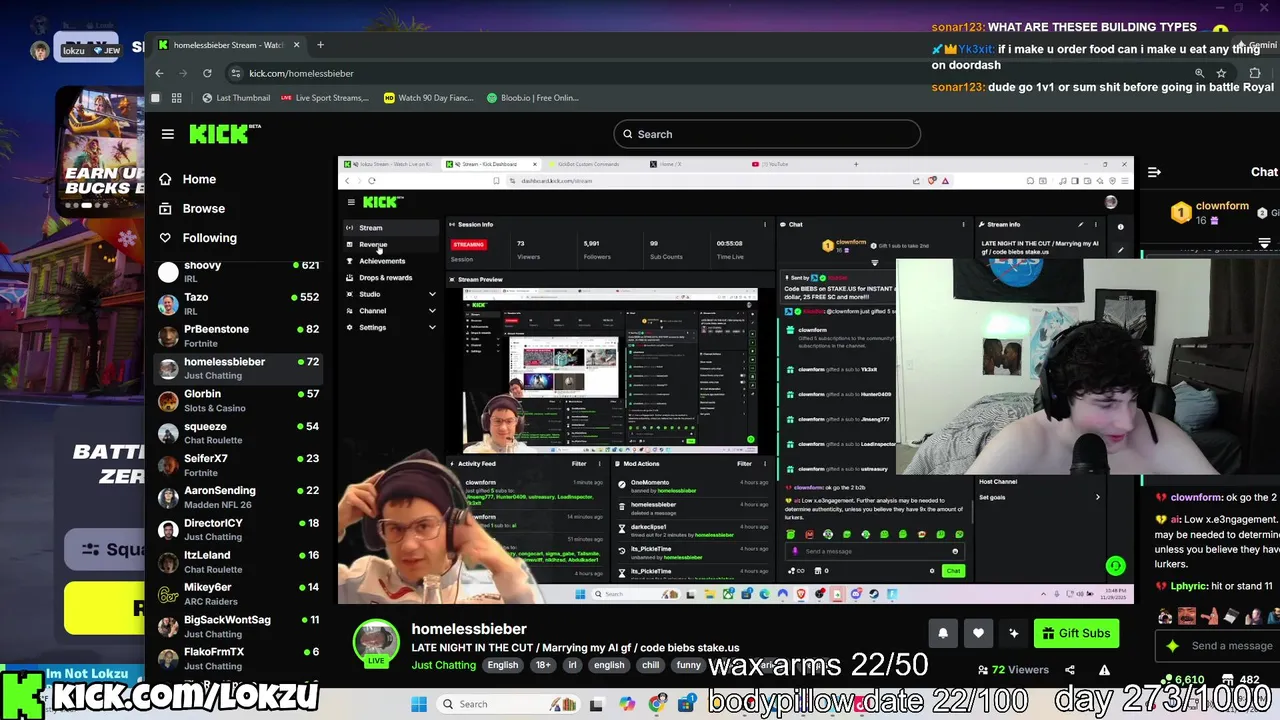Viewport: 1280px width, 720px height.
Task: Open the Bloob.io bookmark
Action: point(532,98)
